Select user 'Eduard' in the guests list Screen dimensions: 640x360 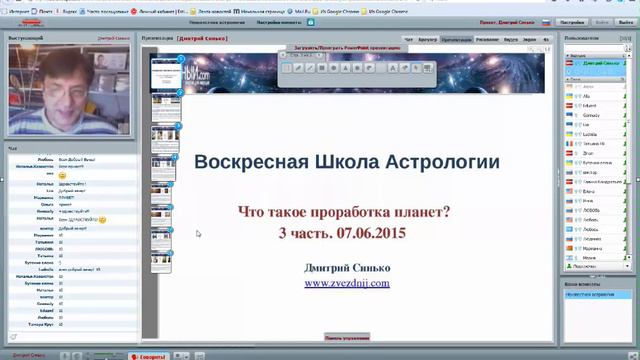pyautogui.click(x=596, y=106)
